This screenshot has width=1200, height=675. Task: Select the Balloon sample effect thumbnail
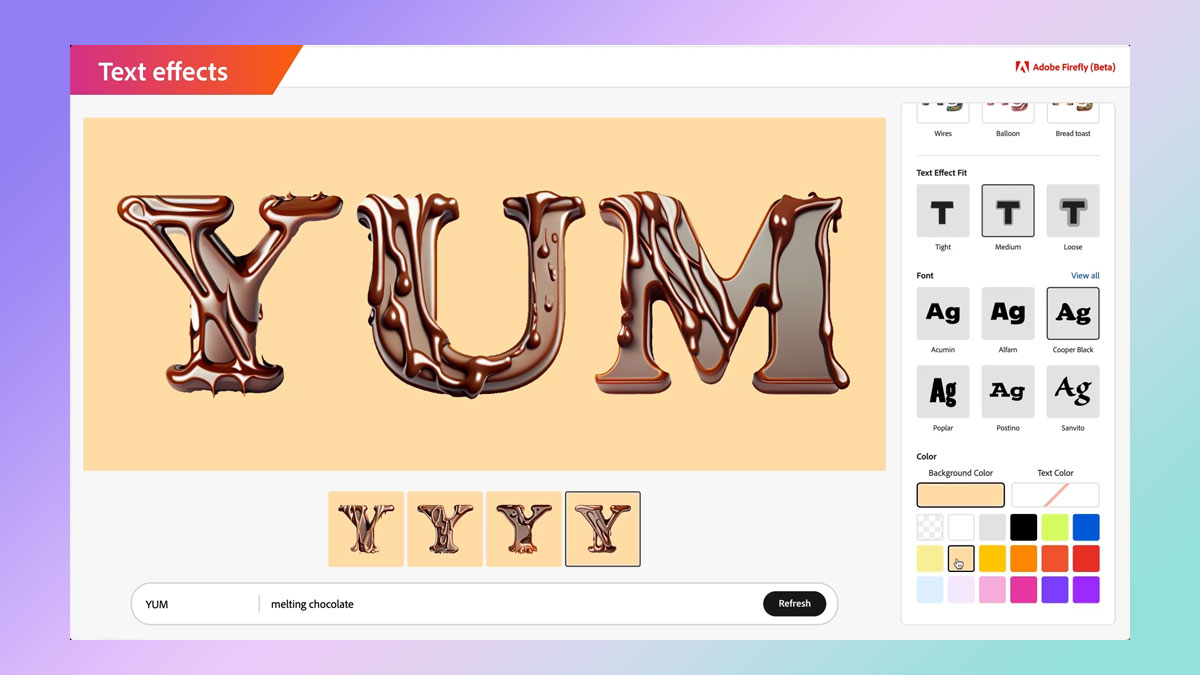(1008, 120)
